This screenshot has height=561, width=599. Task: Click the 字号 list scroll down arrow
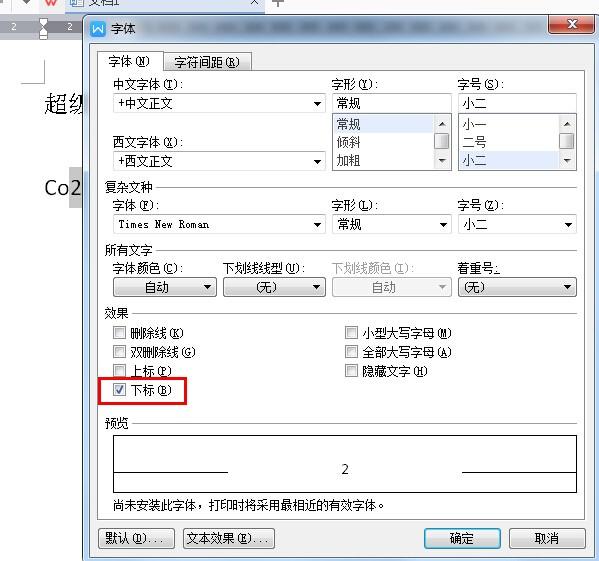click(x=567, y=160)
